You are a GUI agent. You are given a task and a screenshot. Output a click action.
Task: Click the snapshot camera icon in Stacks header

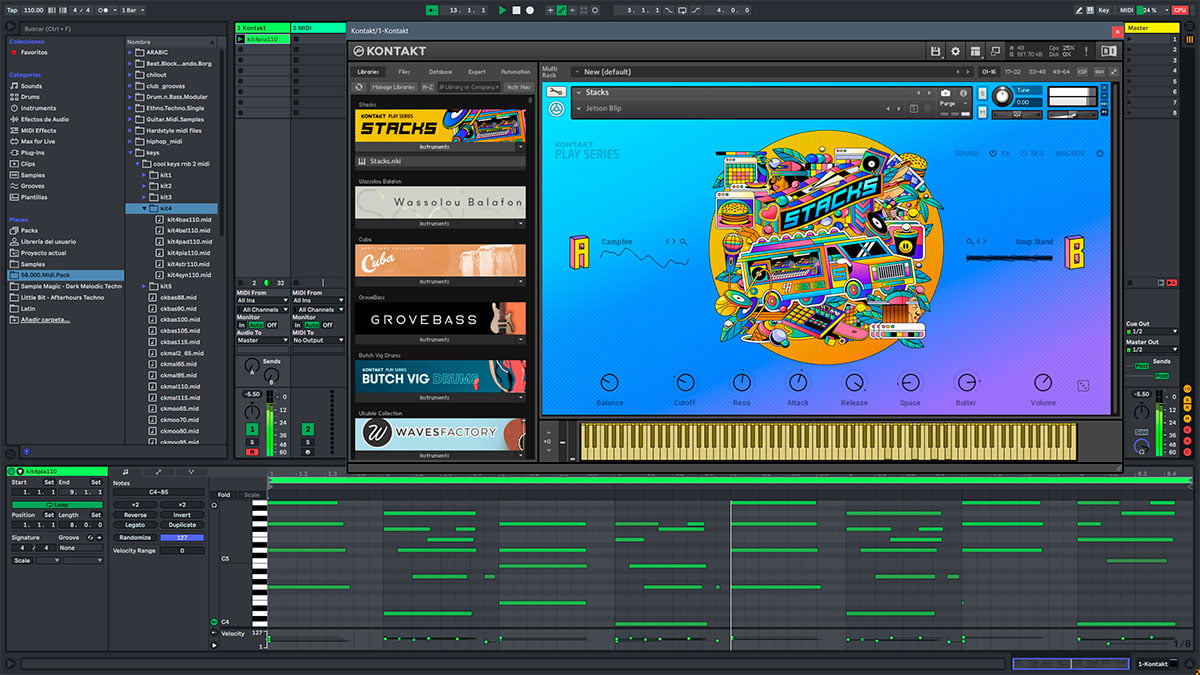[946, 93]
